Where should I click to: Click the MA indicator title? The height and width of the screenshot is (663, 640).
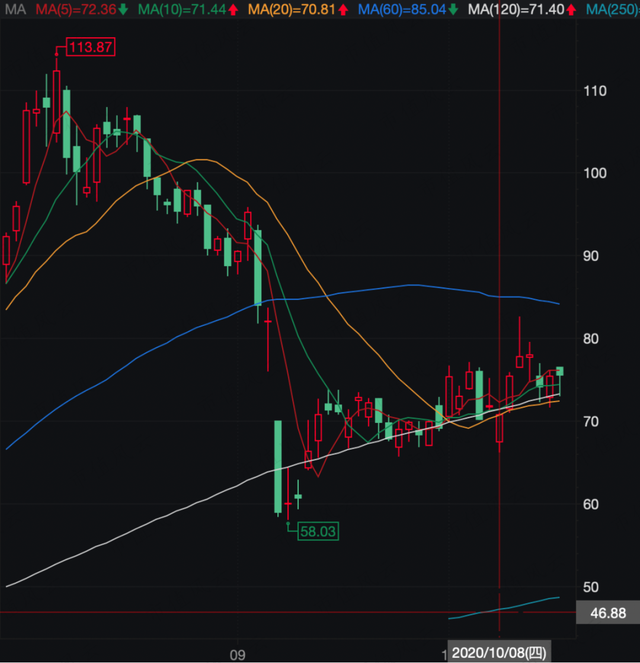(x=15, y=9)
